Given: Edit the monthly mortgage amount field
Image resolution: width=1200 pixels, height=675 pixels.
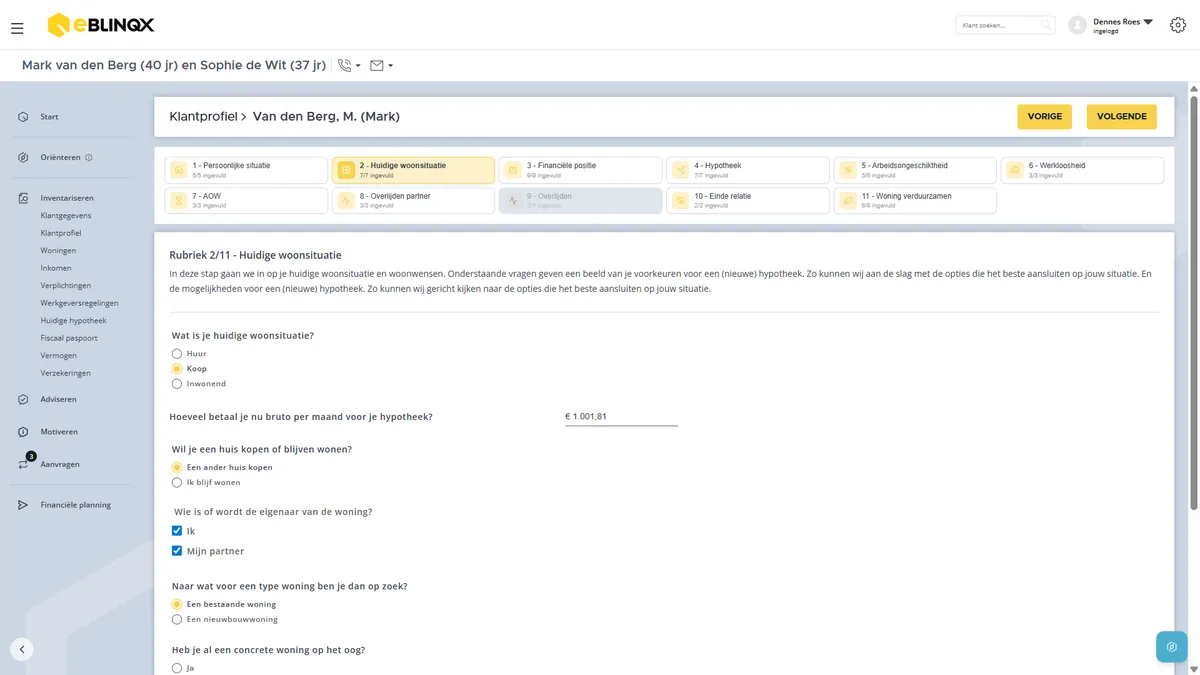Looking at the screenshot, I should point(621,416).
